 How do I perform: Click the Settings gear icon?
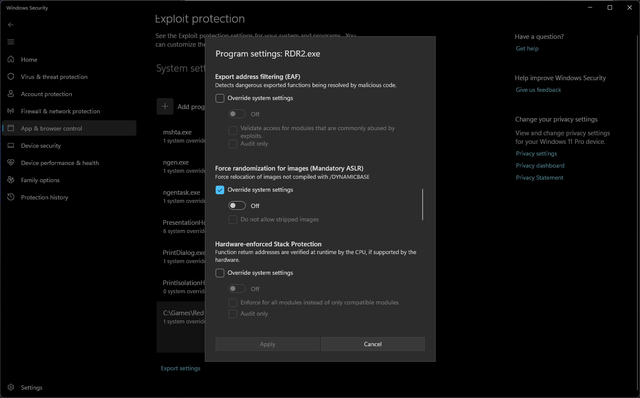click(11, 387)
